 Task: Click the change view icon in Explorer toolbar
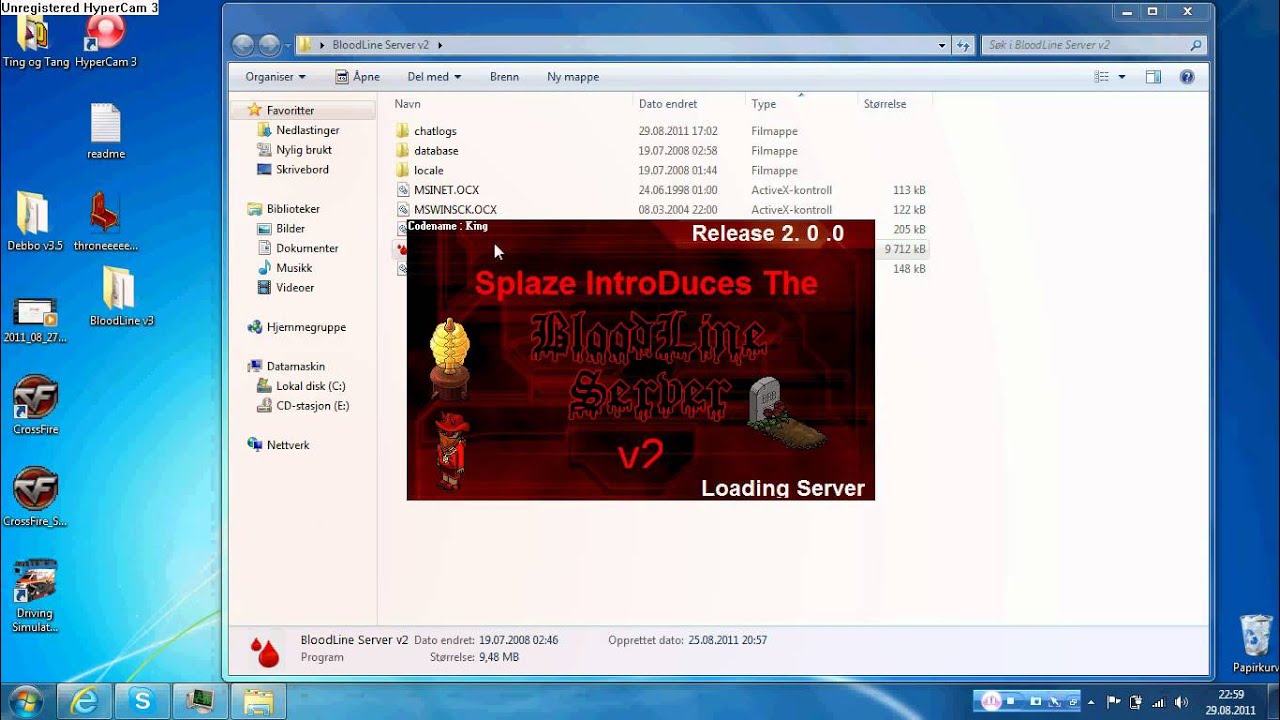pyautogui.click(x=1102, y=77)
